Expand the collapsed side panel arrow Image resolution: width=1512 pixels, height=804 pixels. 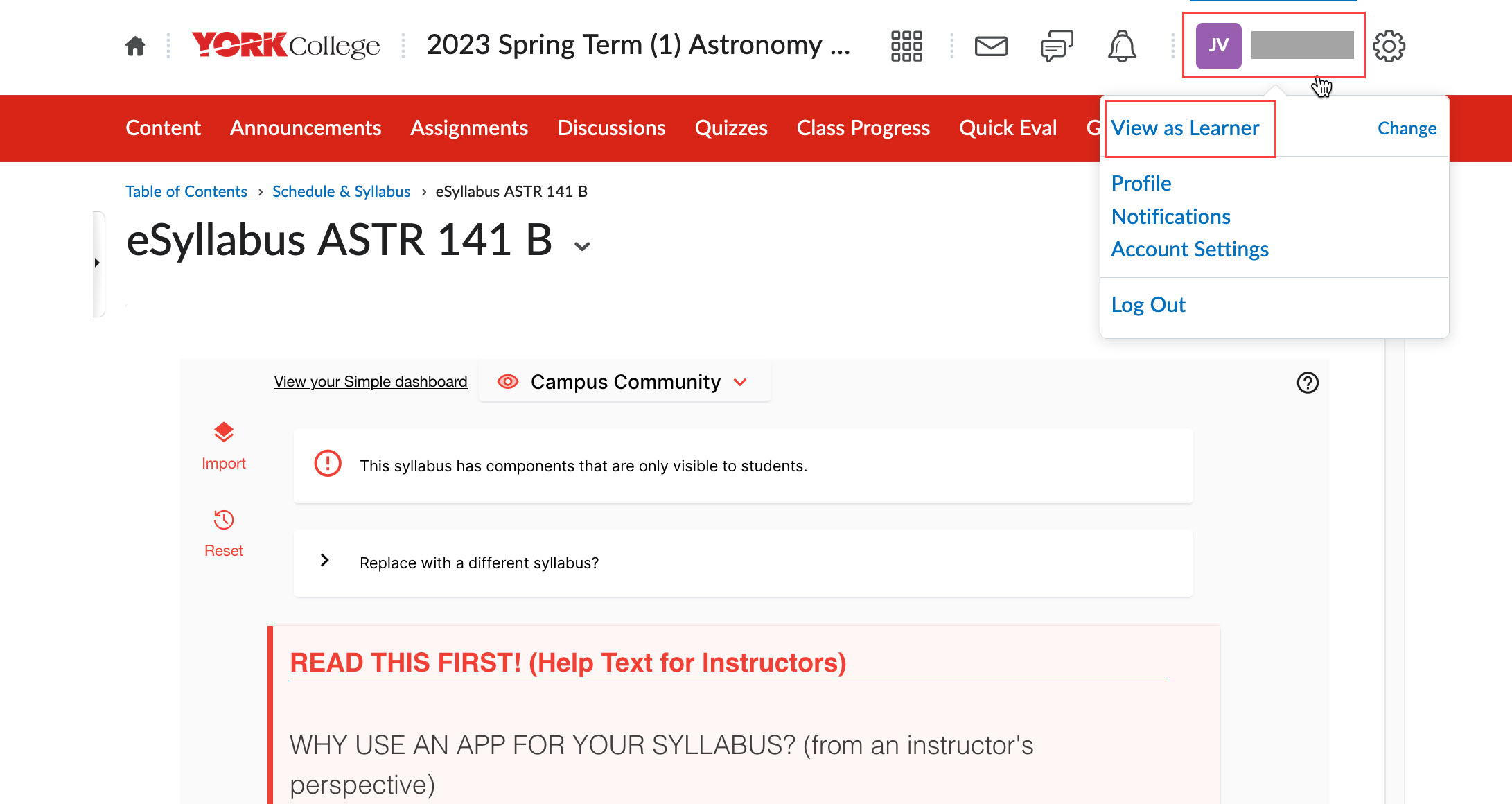pyautogui.click(x=97, y=263)
